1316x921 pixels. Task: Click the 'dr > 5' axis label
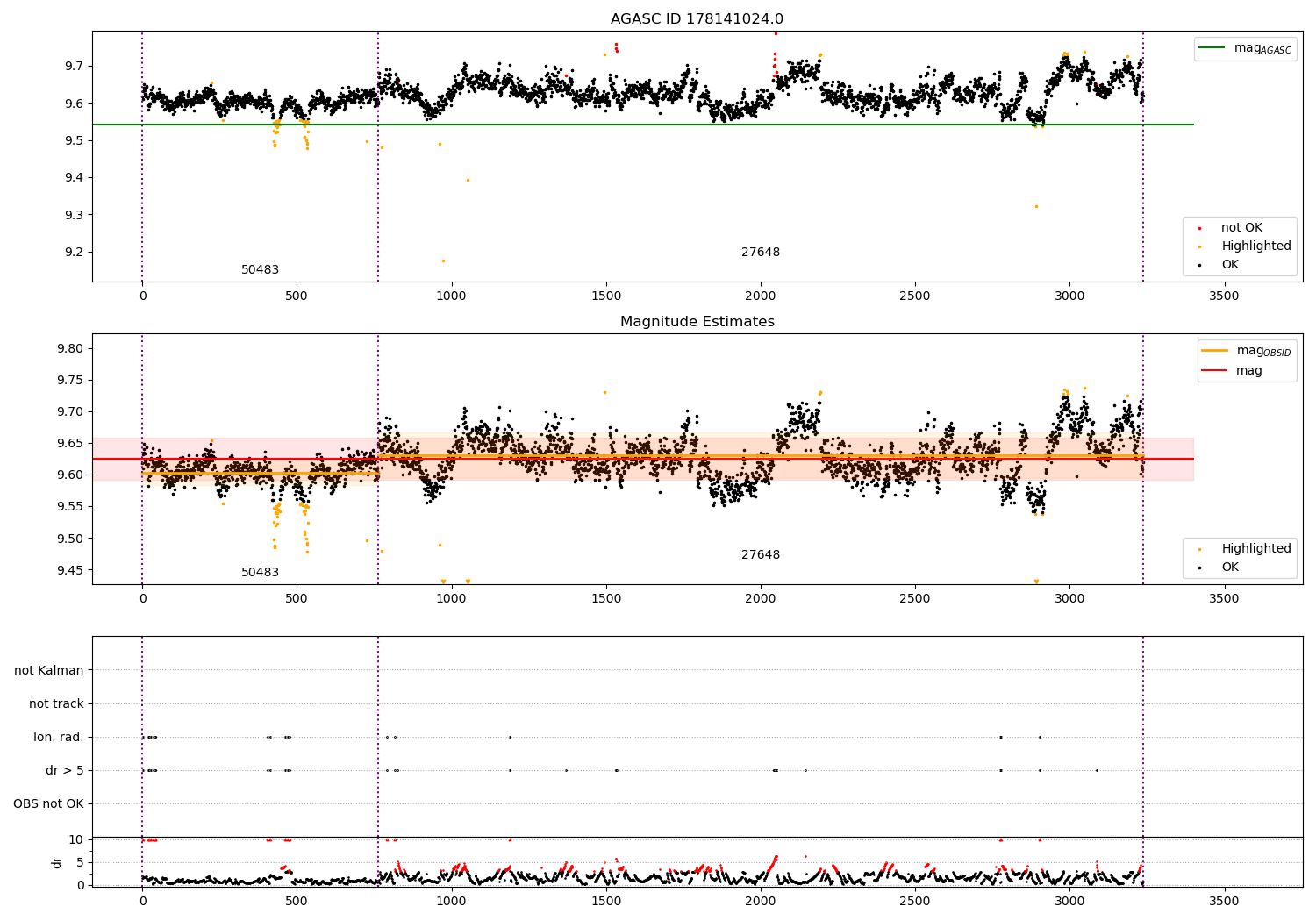point(65,771)
